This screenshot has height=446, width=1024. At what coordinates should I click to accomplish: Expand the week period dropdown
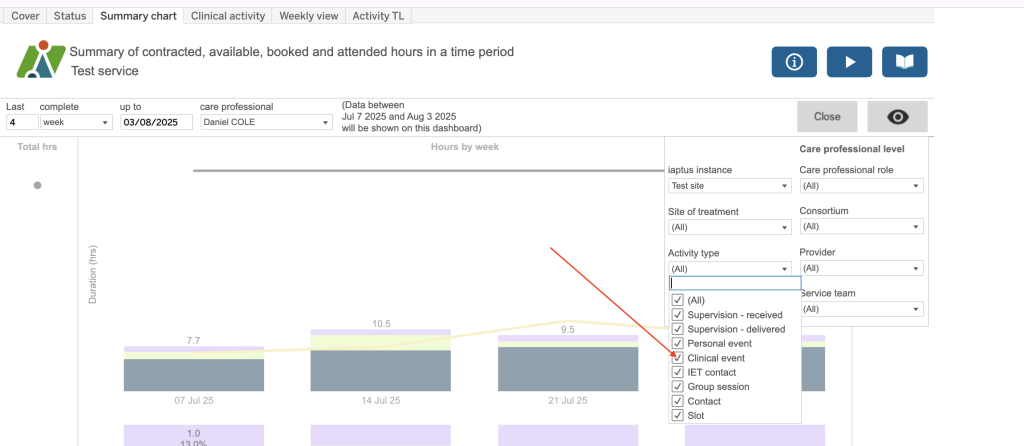pyautogui.click(x=77, y=123)
